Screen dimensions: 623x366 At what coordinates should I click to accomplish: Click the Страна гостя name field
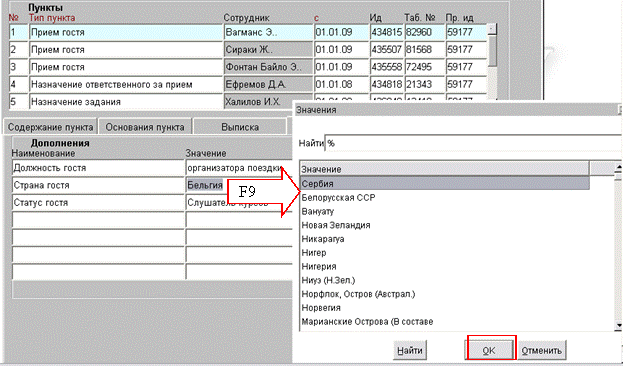click(x=98, y=185)
